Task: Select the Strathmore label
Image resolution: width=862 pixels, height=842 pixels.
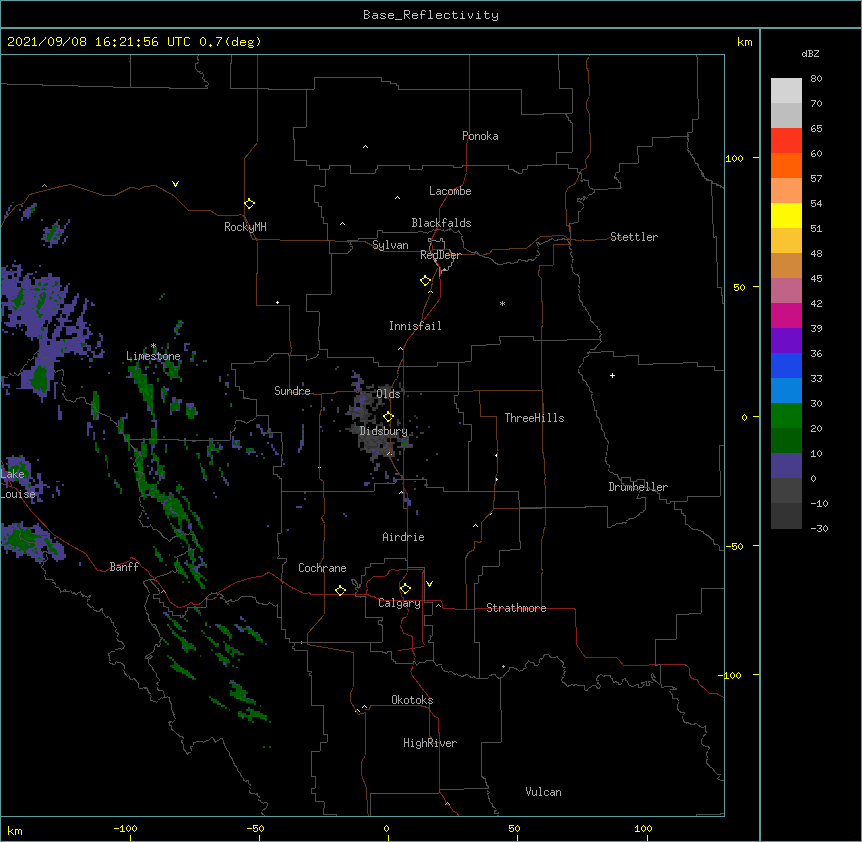Action: pyautogui.click(x=516, y=608)
